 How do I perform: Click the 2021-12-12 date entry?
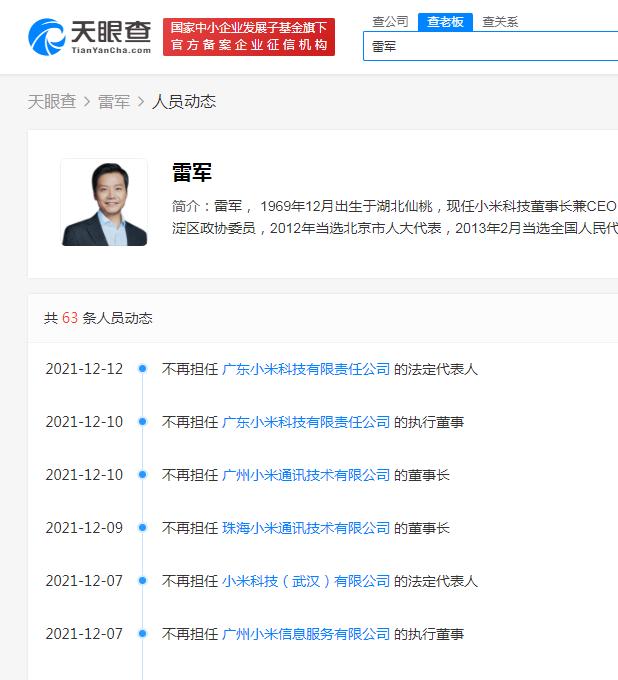(x=84, y=369)
